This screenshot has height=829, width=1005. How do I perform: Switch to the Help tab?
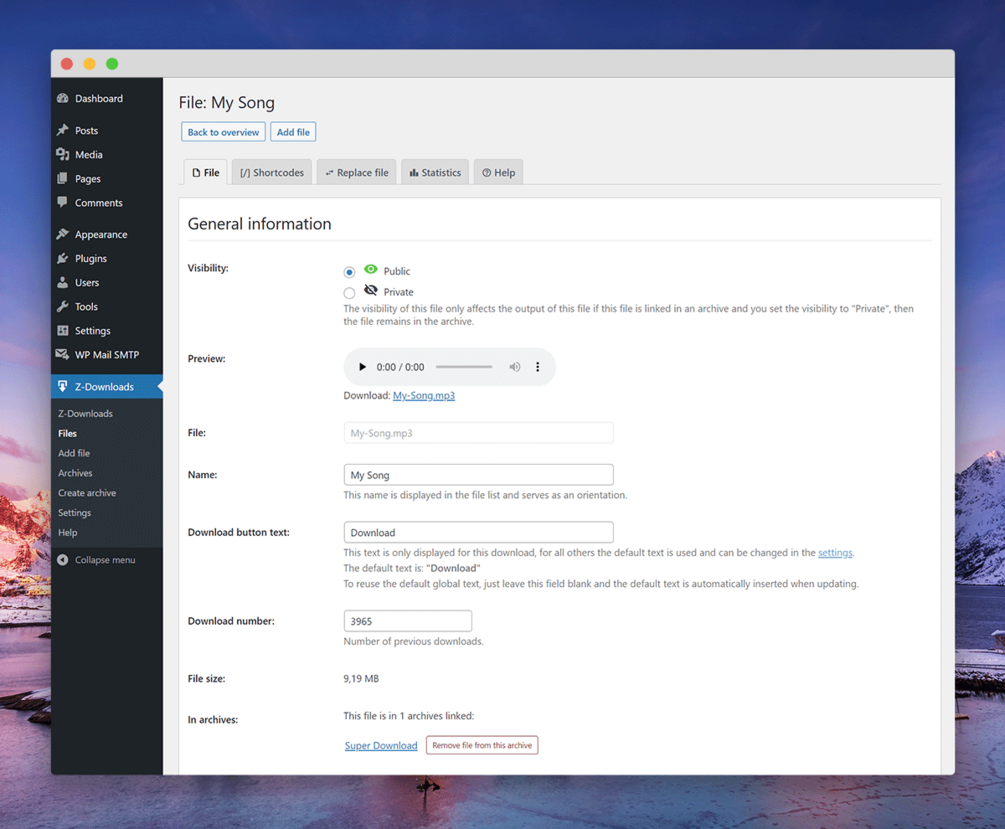[499, 172]
